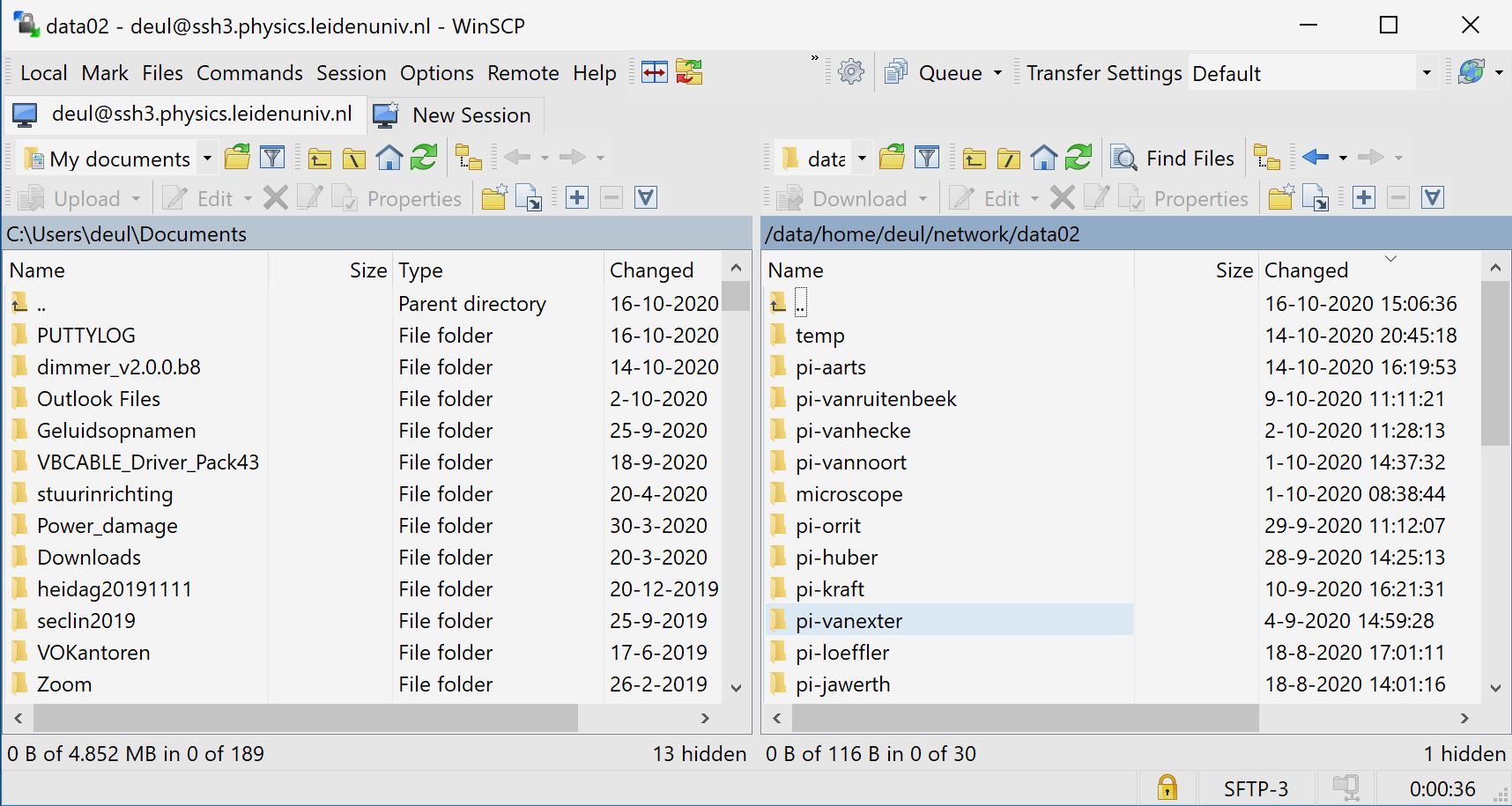Expand the Download button dropdown arrow
The height and width of the screenshot is (806, 1512).
coord(923,199)
